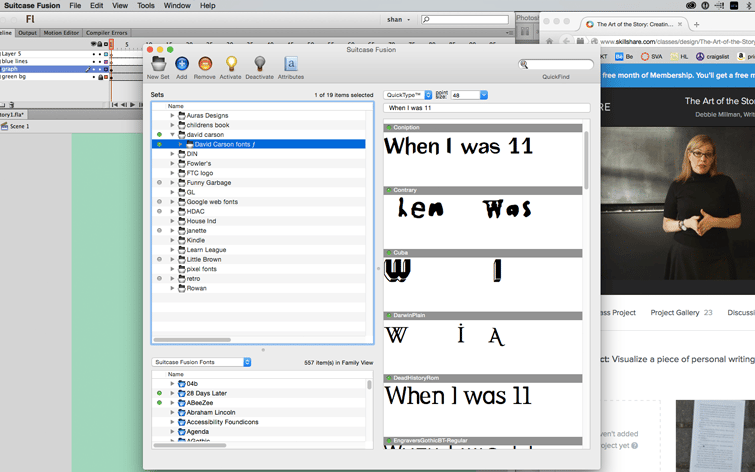
Task: Open the QuickType preview dropdown
Action: [408, 95]
